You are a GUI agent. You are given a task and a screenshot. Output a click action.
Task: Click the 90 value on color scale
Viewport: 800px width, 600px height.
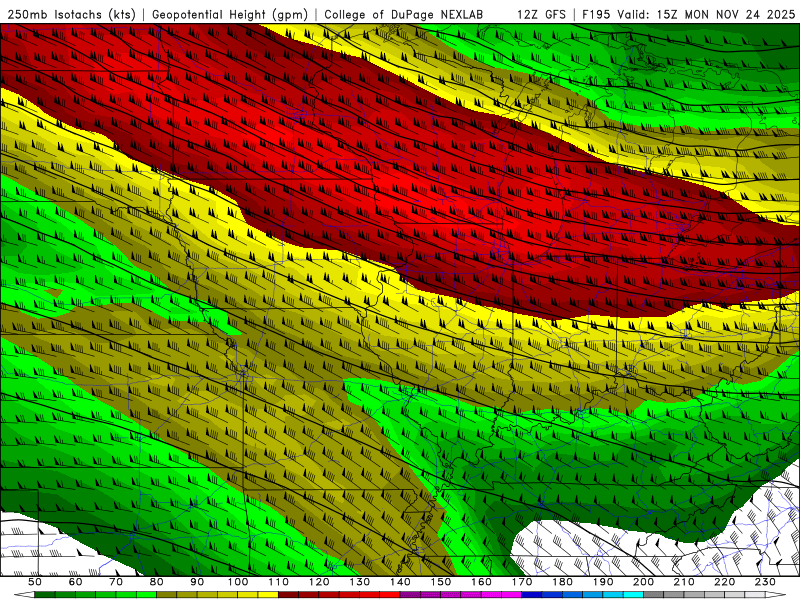pos(197,582)
